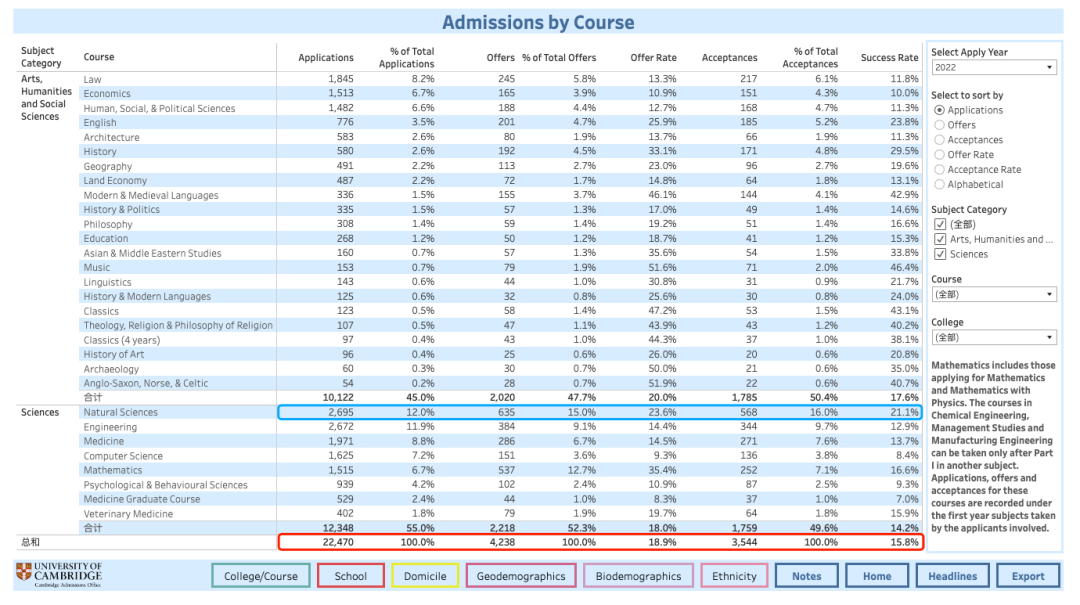Viewport: 1080px width, 605px height.
Task: Select Theology, Religion & Philosophy of Religion
Action: point(178,325)
